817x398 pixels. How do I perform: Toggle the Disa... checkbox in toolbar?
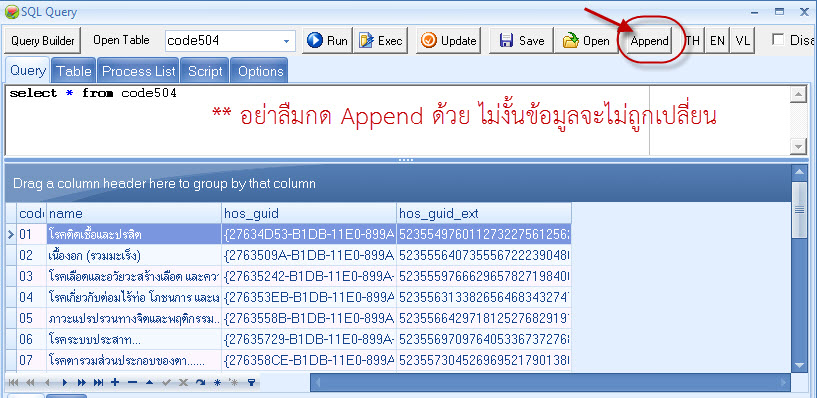pos(778,40)
